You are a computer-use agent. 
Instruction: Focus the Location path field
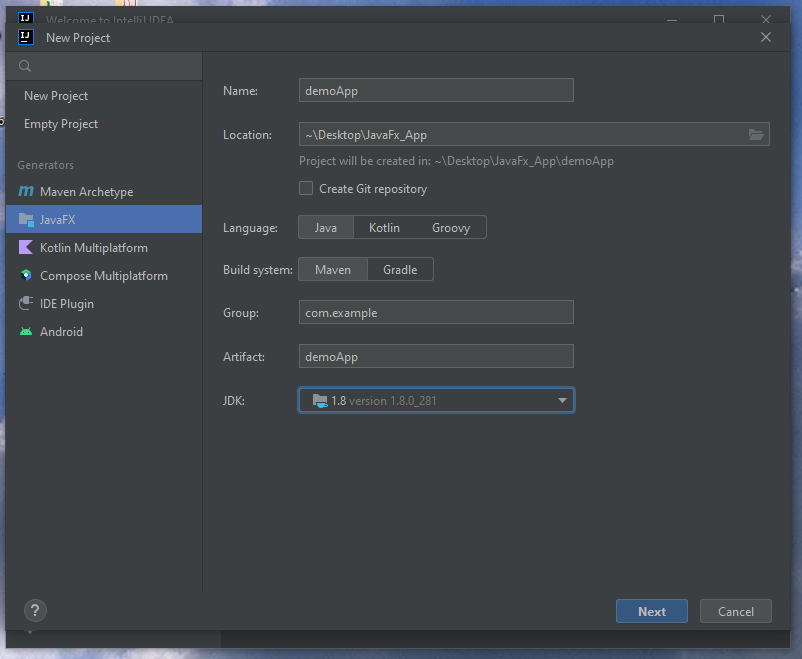(x=522, y=134)
